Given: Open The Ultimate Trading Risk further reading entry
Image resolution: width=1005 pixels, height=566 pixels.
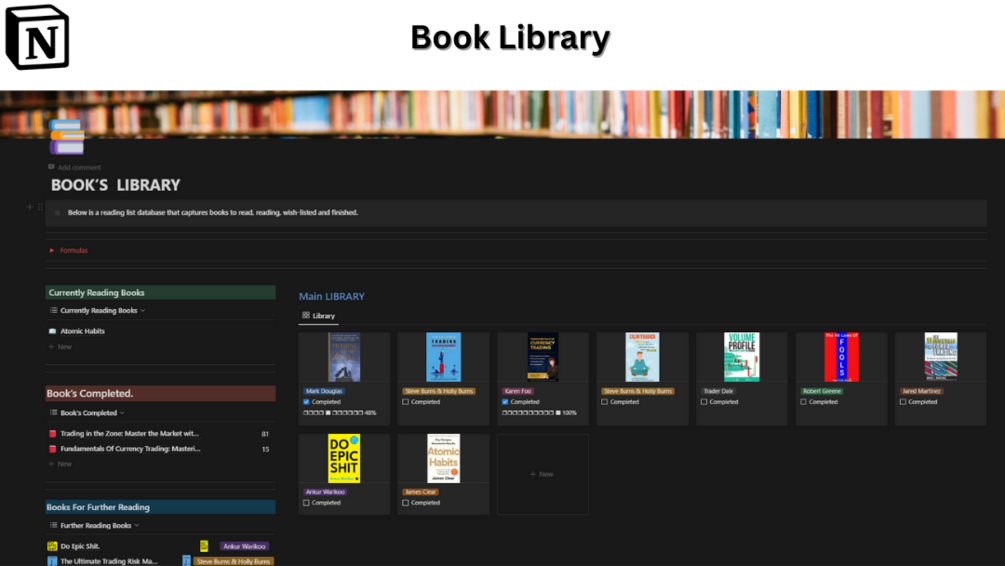Looking at the screenshot, I should pos(108,562).
